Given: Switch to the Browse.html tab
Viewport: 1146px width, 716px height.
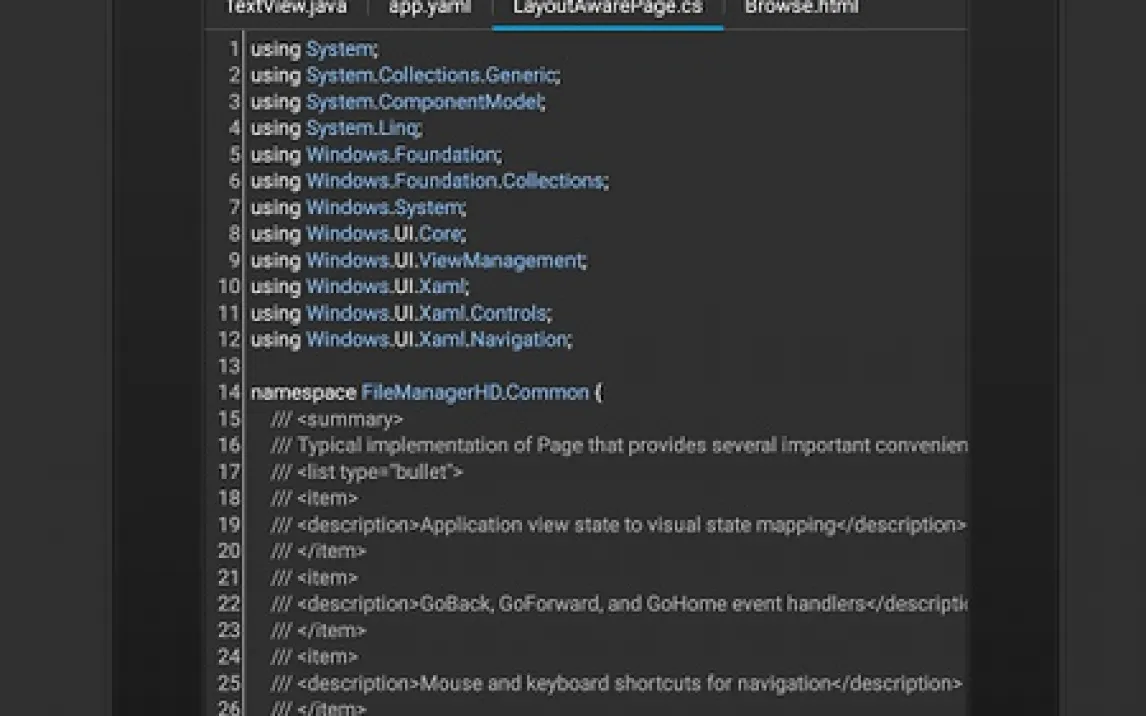Looking at the screenshot, I should pyautogui.click(x=801, y=8).
